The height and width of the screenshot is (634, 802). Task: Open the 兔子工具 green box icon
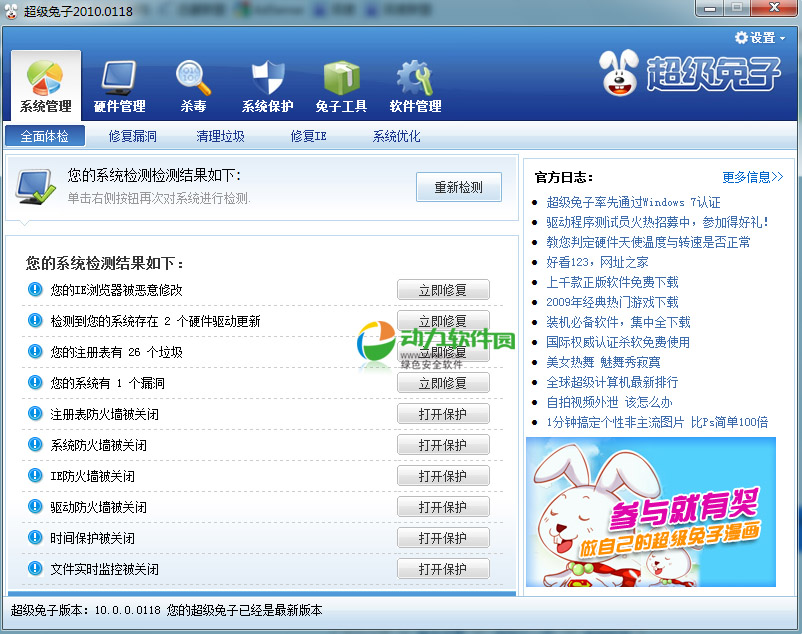click(x=341, y=78)
